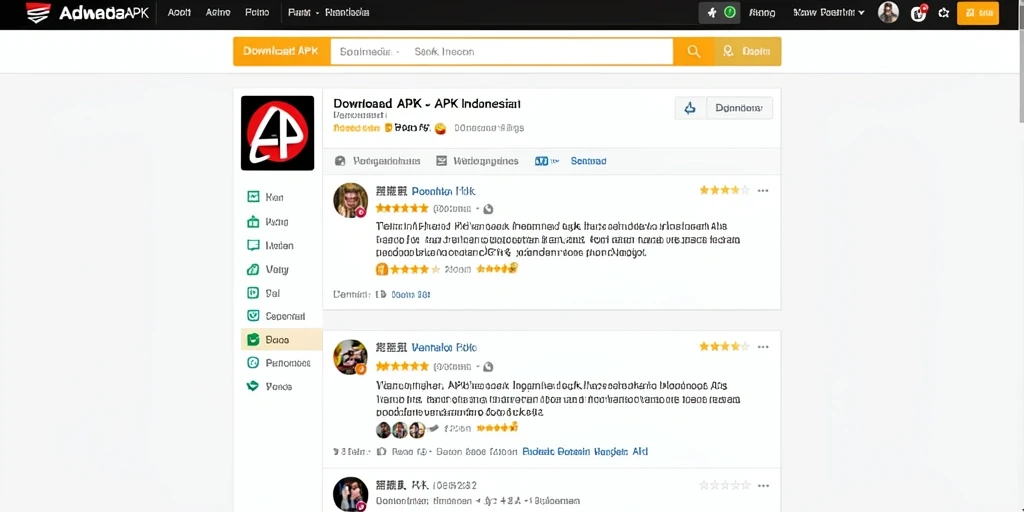Open the third reviewer's avatar picture

click(351, 494)
